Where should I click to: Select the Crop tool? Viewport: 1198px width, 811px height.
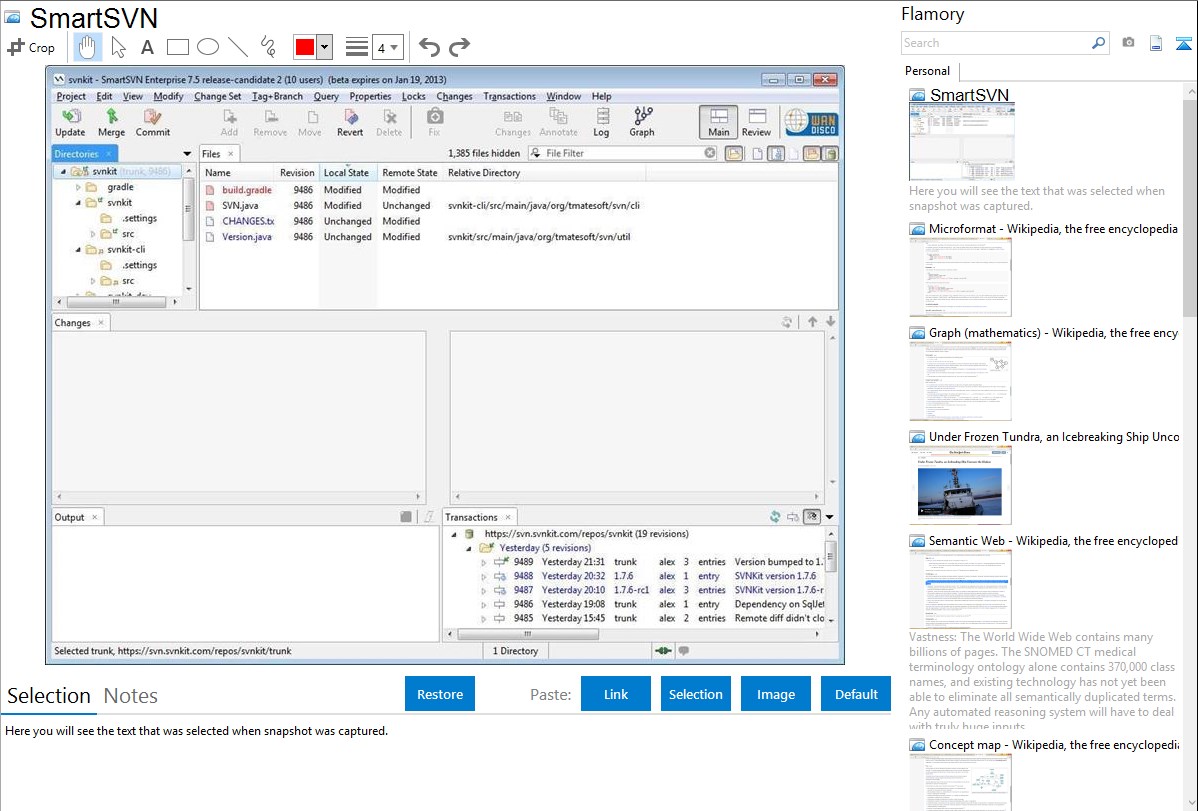[31, 47]
